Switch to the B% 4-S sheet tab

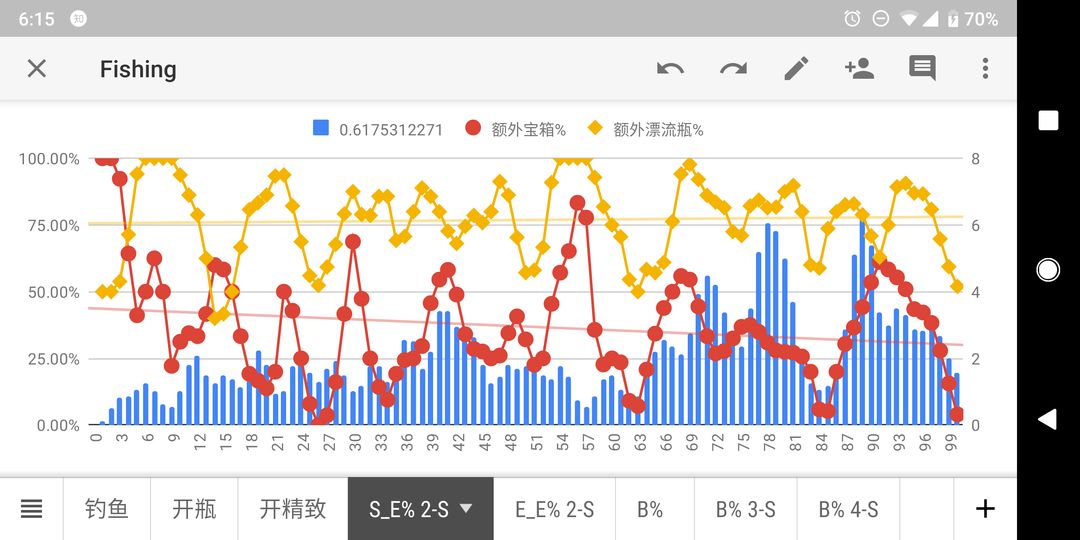[x=849, y=509]
